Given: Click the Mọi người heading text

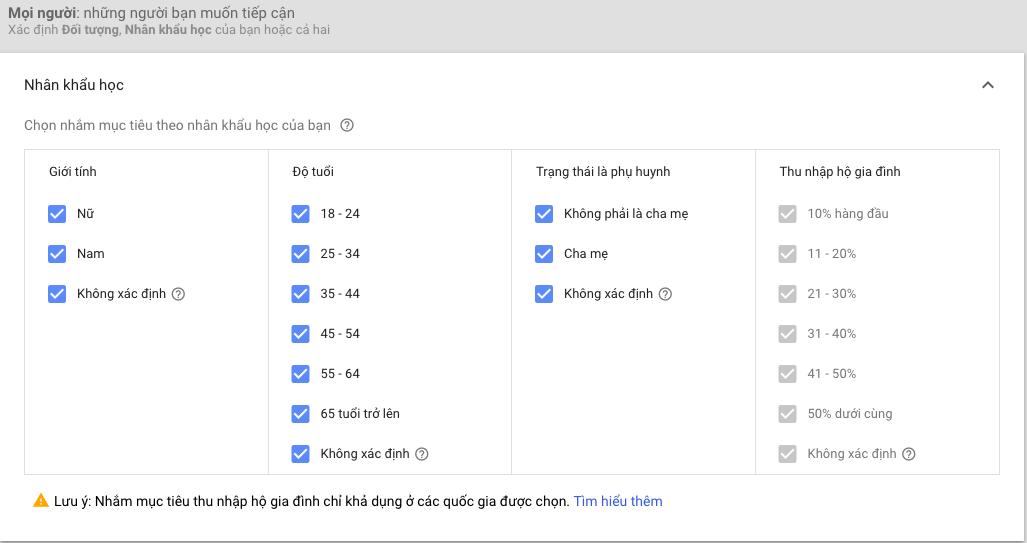Looking at the screenshot, I should click(x=151, y=12).
